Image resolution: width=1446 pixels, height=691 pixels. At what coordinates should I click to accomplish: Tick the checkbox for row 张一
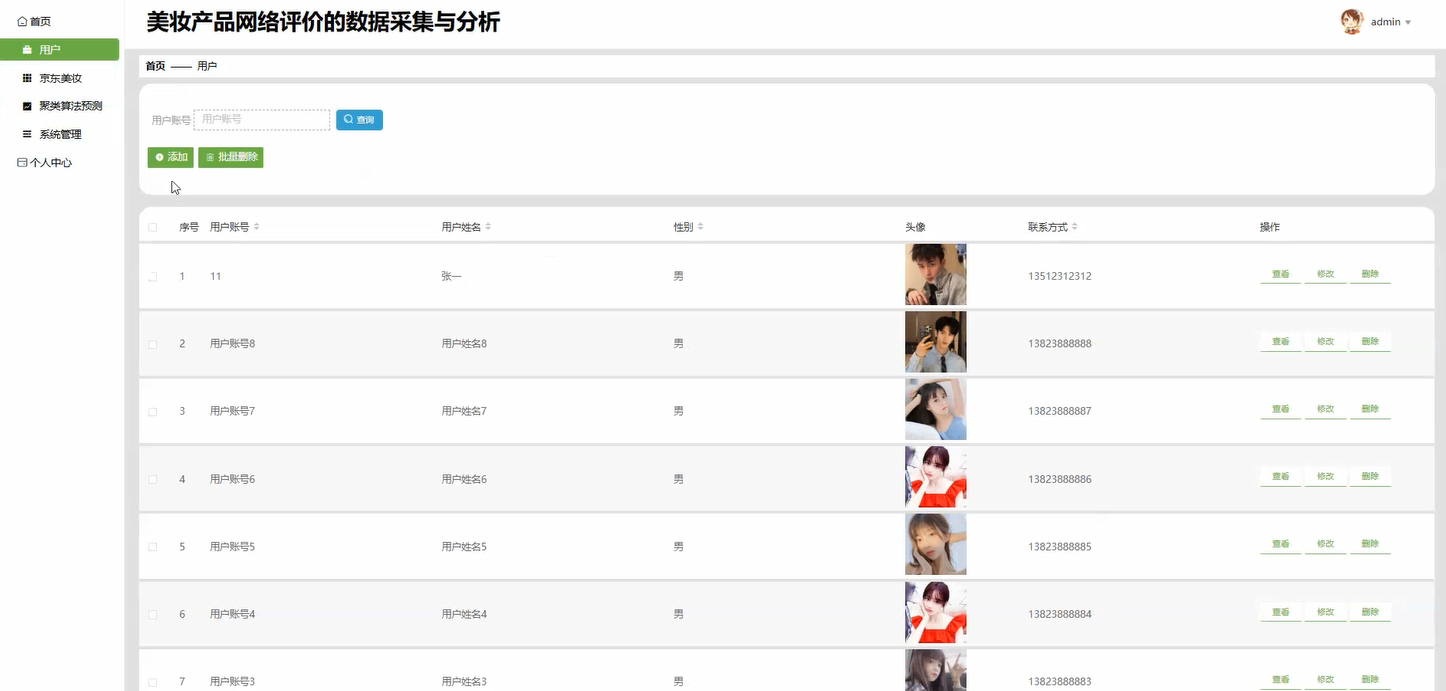pos(153,276)
